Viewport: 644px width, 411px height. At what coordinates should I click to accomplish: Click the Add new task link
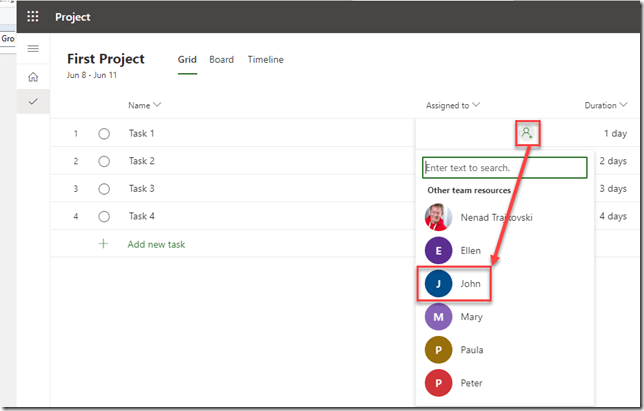tap(156, 244)
